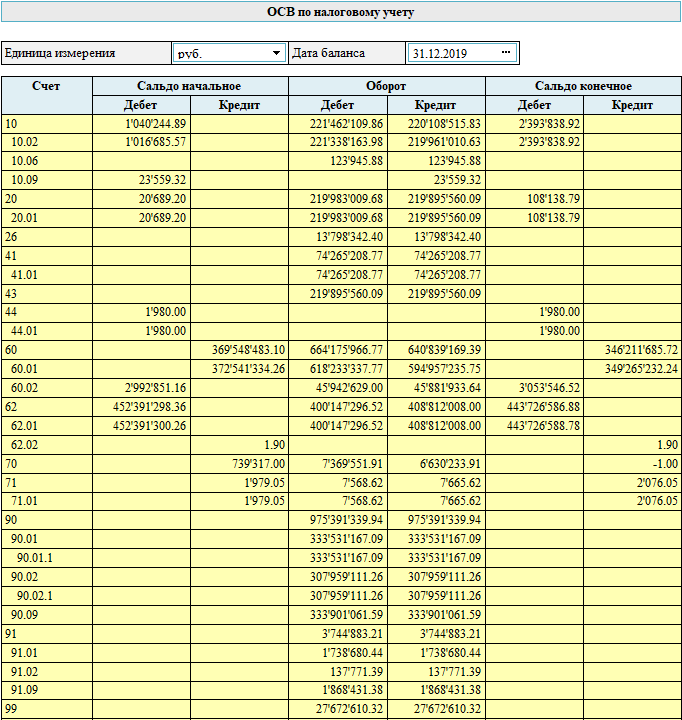Click opening debit 23'559.32 of account 10.09
The image size is (682, 720).
pos(163,180)
